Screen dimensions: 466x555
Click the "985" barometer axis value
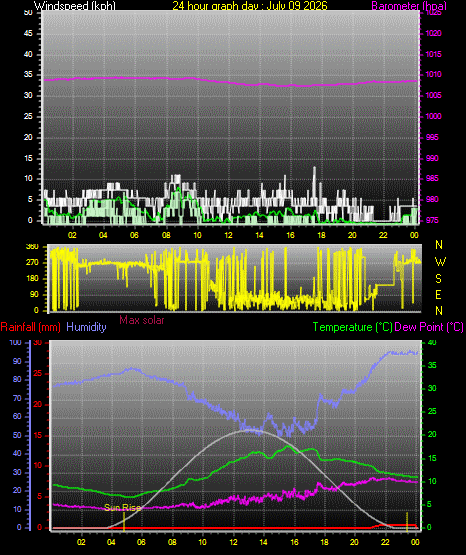click(x=432, y=178)
